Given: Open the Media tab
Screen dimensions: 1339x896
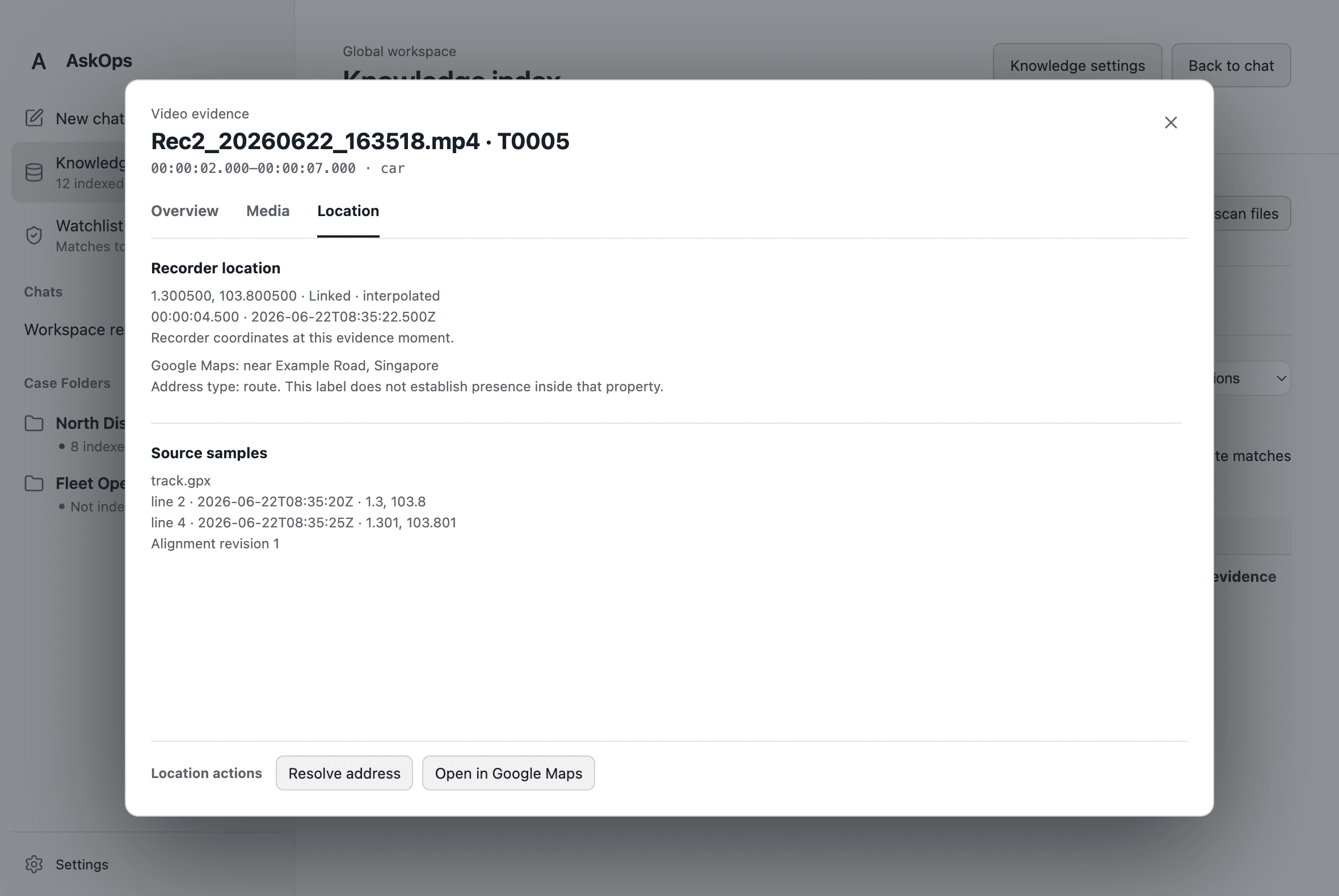Looking at the screenshot, I should [268, 211].
